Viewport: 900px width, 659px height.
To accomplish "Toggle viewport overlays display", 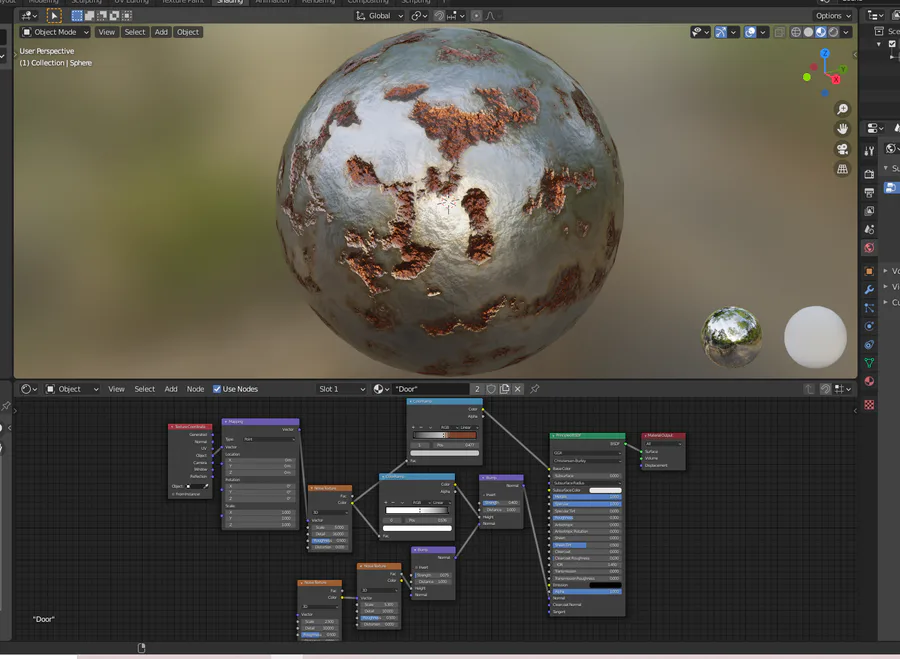I will (750, 32).
